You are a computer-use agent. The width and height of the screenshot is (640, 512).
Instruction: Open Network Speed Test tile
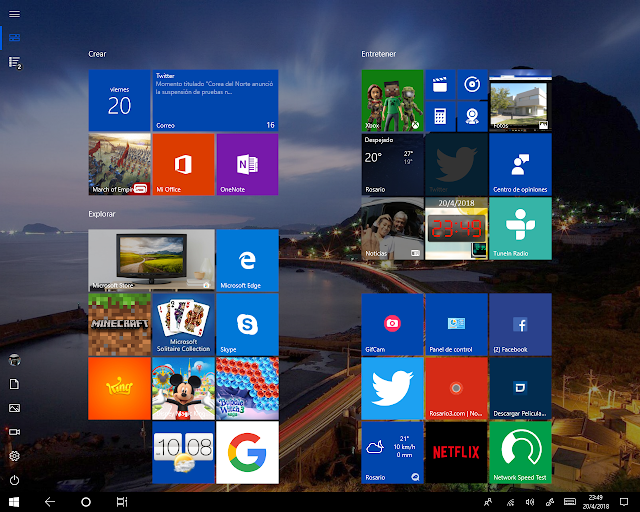click(520, 452)
